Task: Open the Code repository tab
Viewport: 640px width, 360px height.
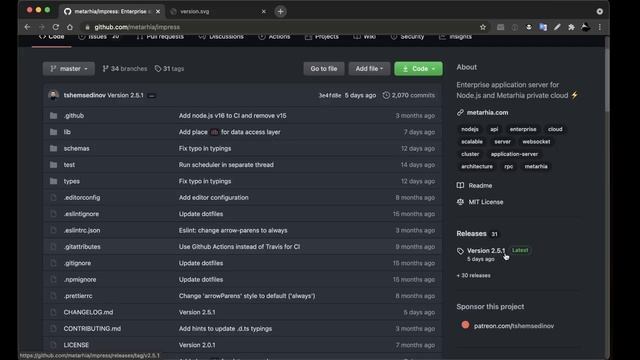Action: coord(52,37)
